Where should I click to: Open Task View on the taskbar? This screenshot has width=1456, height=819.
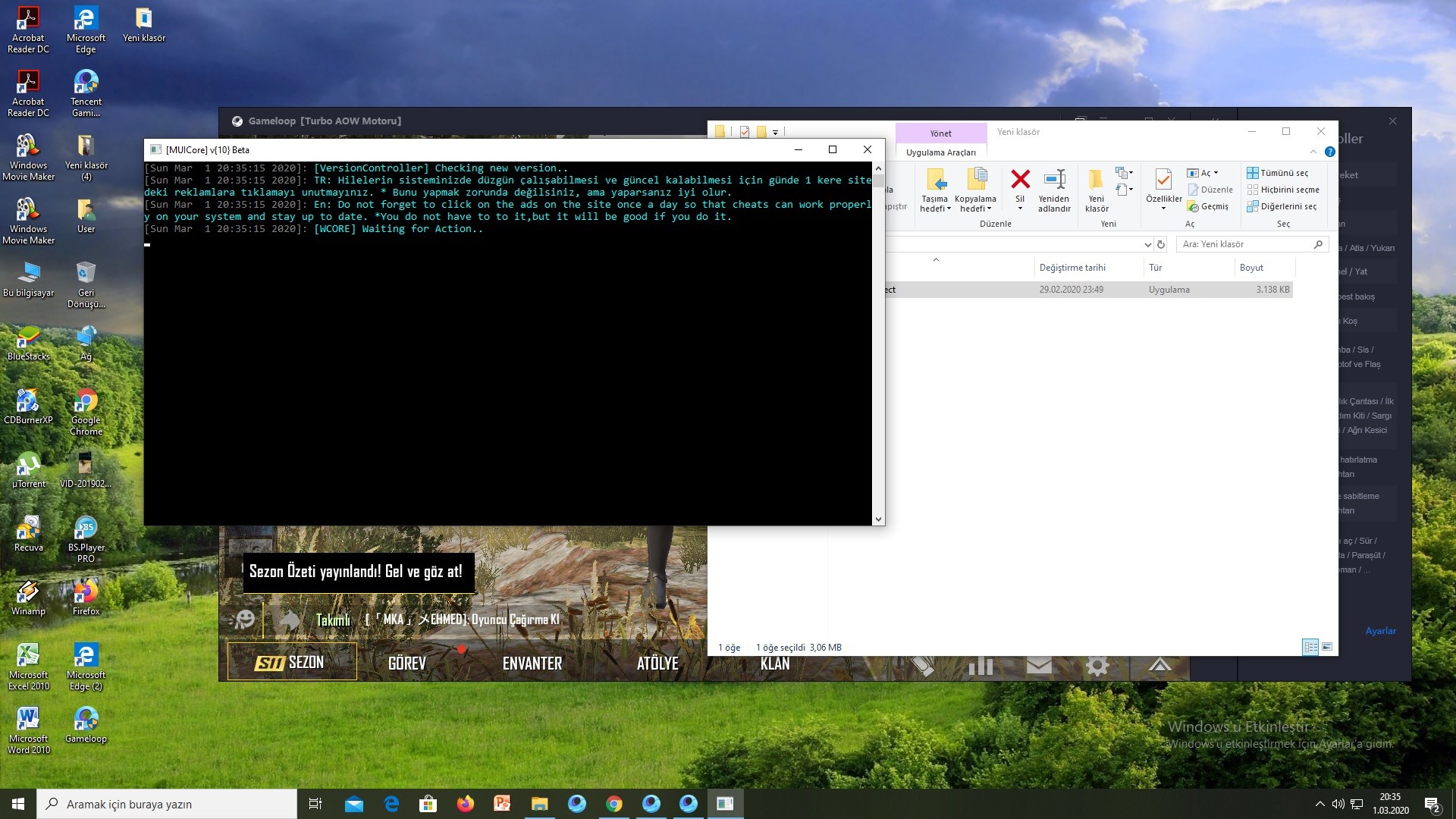tap(315, 804)
